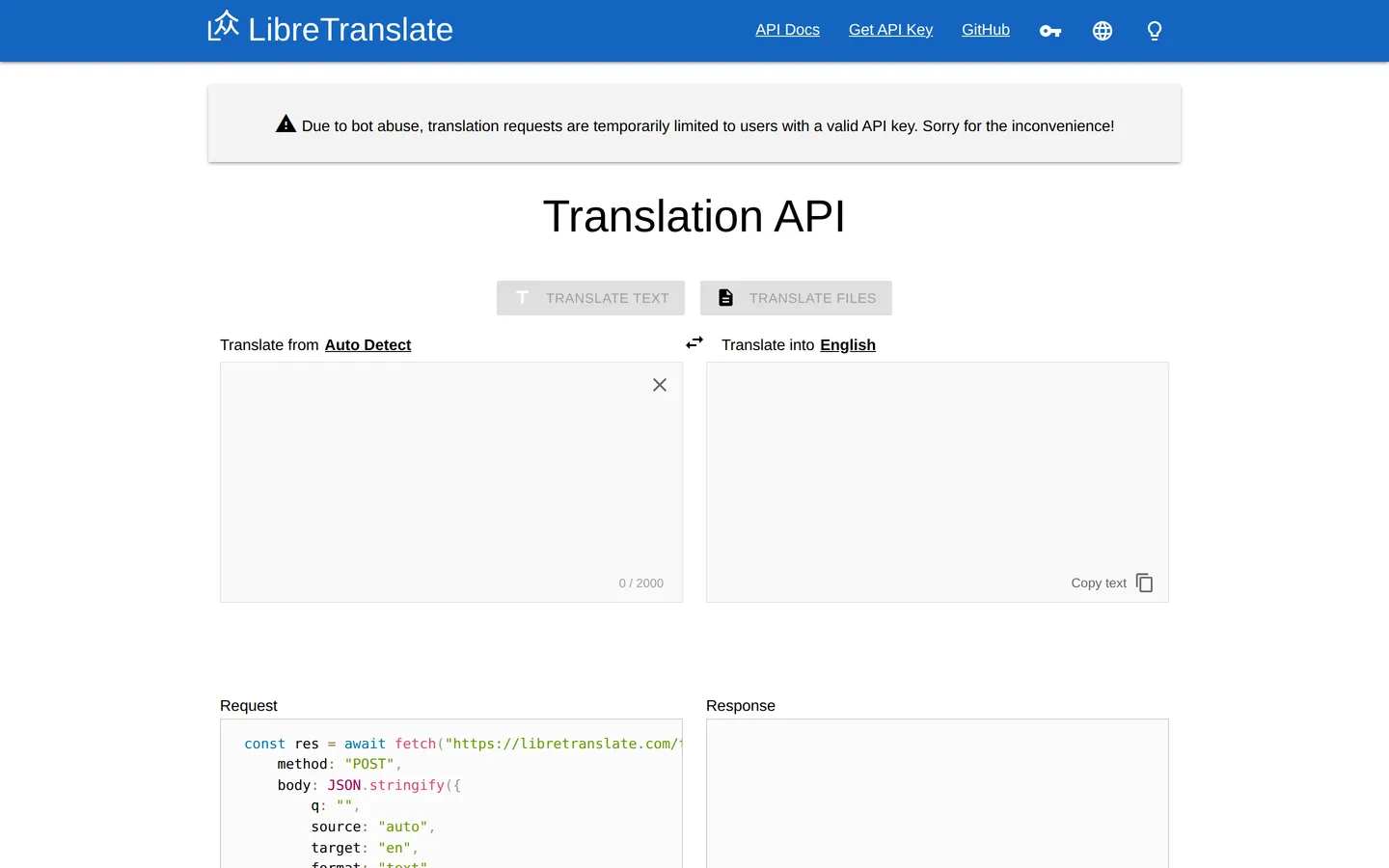Click the copy clipboard icon

tap(1144, 583)
